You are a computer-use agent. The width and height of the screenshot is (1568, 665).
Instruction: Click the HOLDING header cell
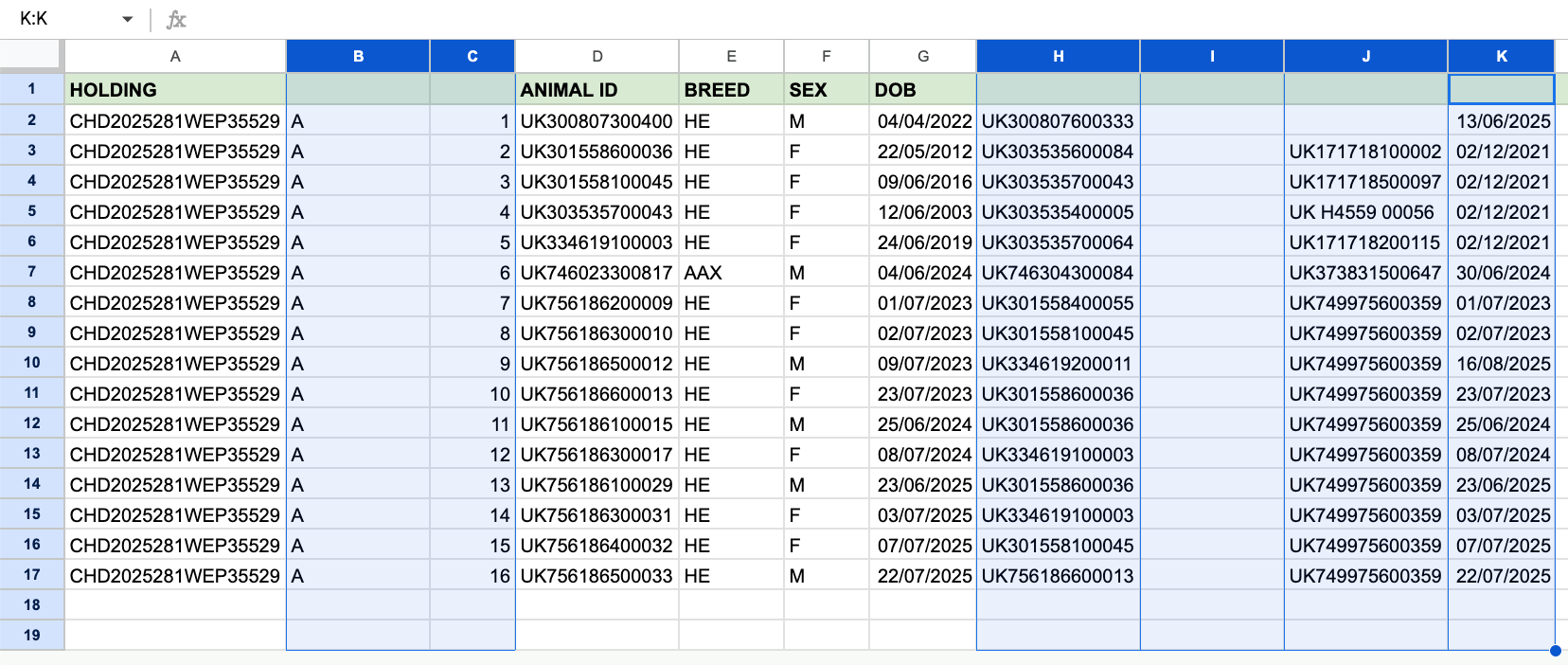175,89
